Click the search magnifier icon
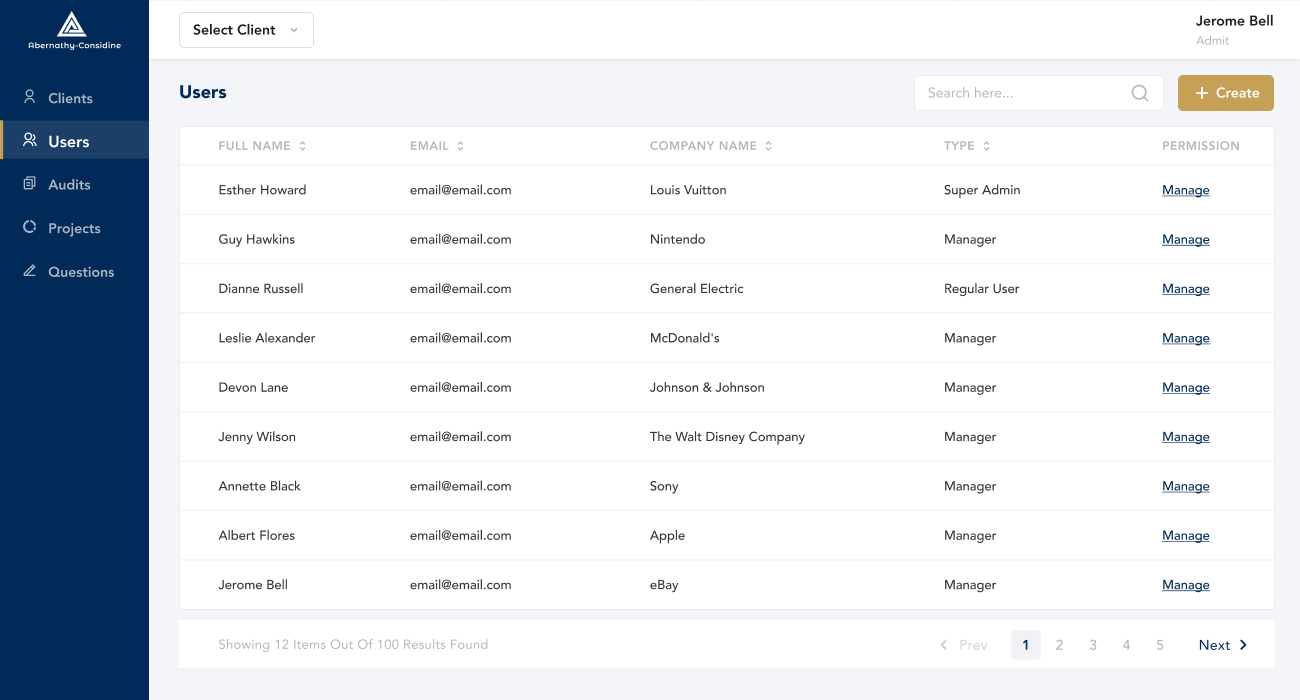 (1139, 93)
